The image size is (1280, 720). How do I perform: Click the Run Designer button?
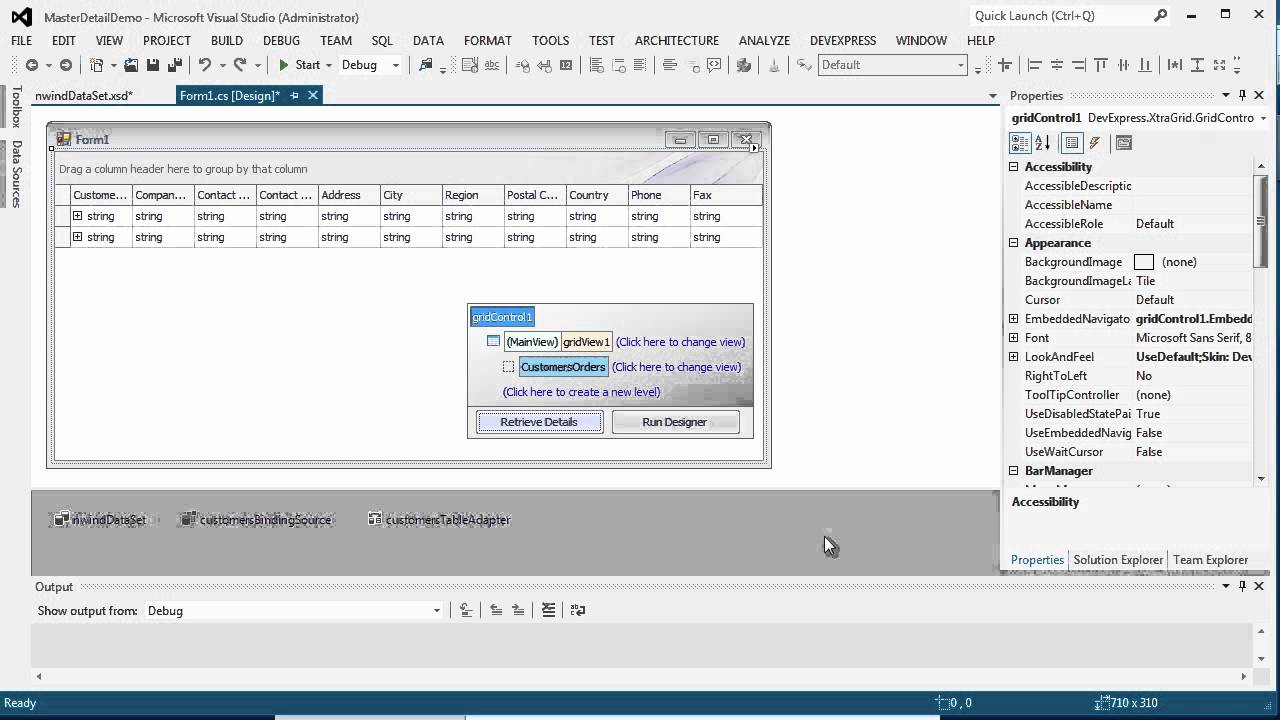coord(675,422)
